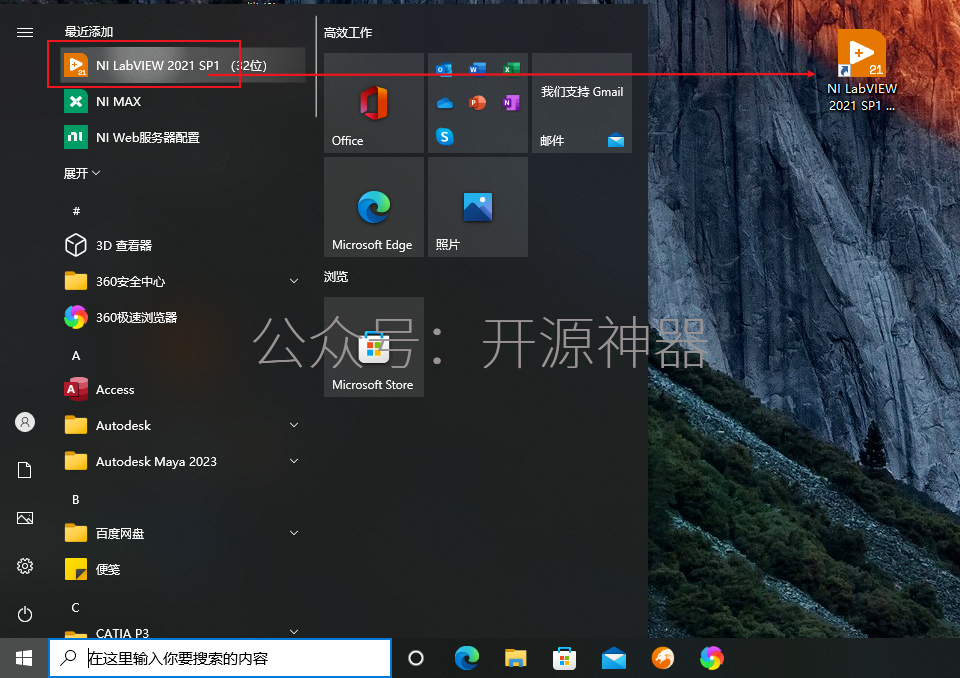Open Pictures from the Start sidebar
The height and width of the screenshot is (678, 960).
click(x=24, y=518)
